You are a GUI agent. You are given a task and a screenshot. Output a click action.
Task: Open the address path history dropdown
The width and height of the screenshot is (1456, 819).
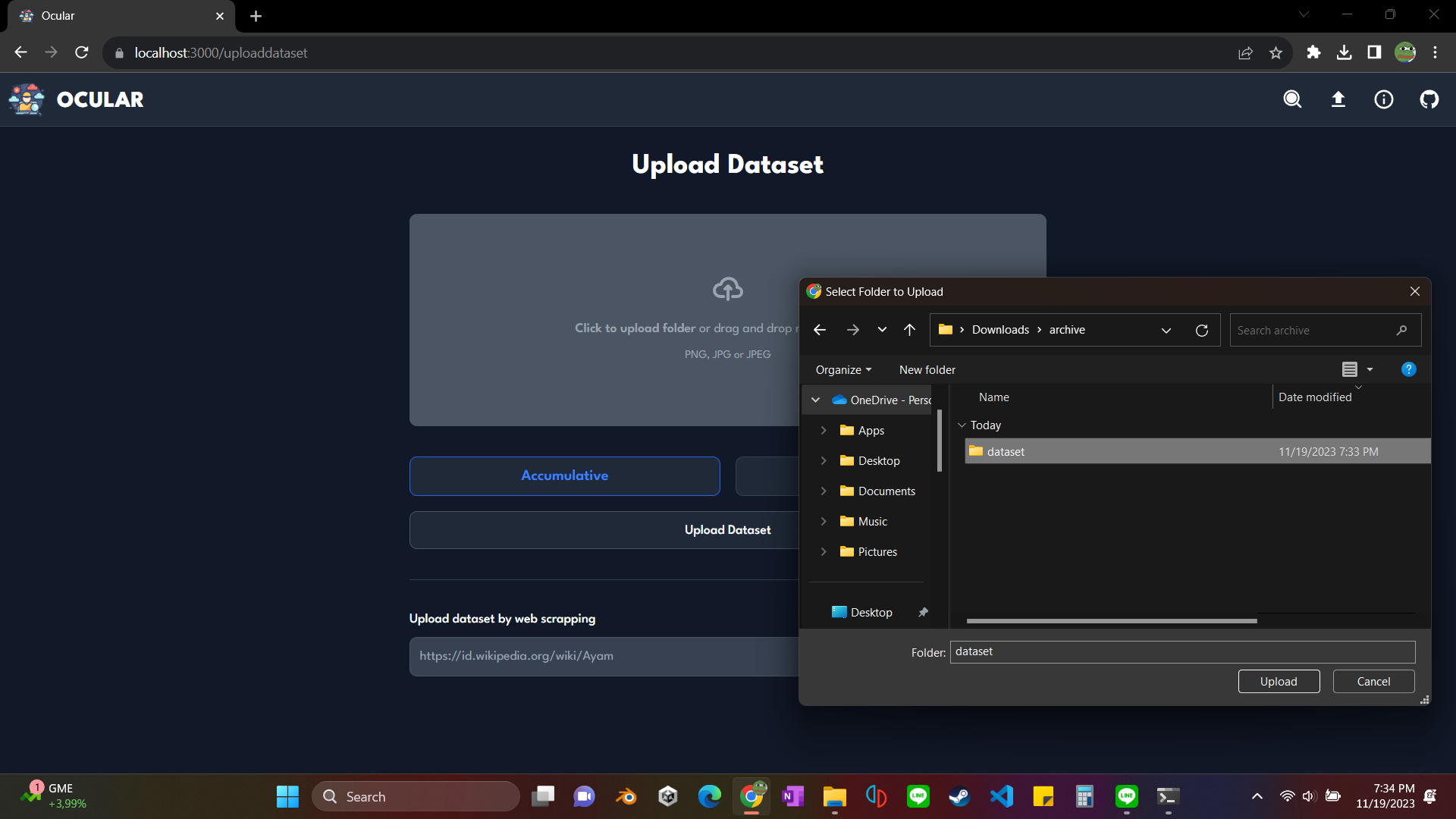click(1166, 330)
